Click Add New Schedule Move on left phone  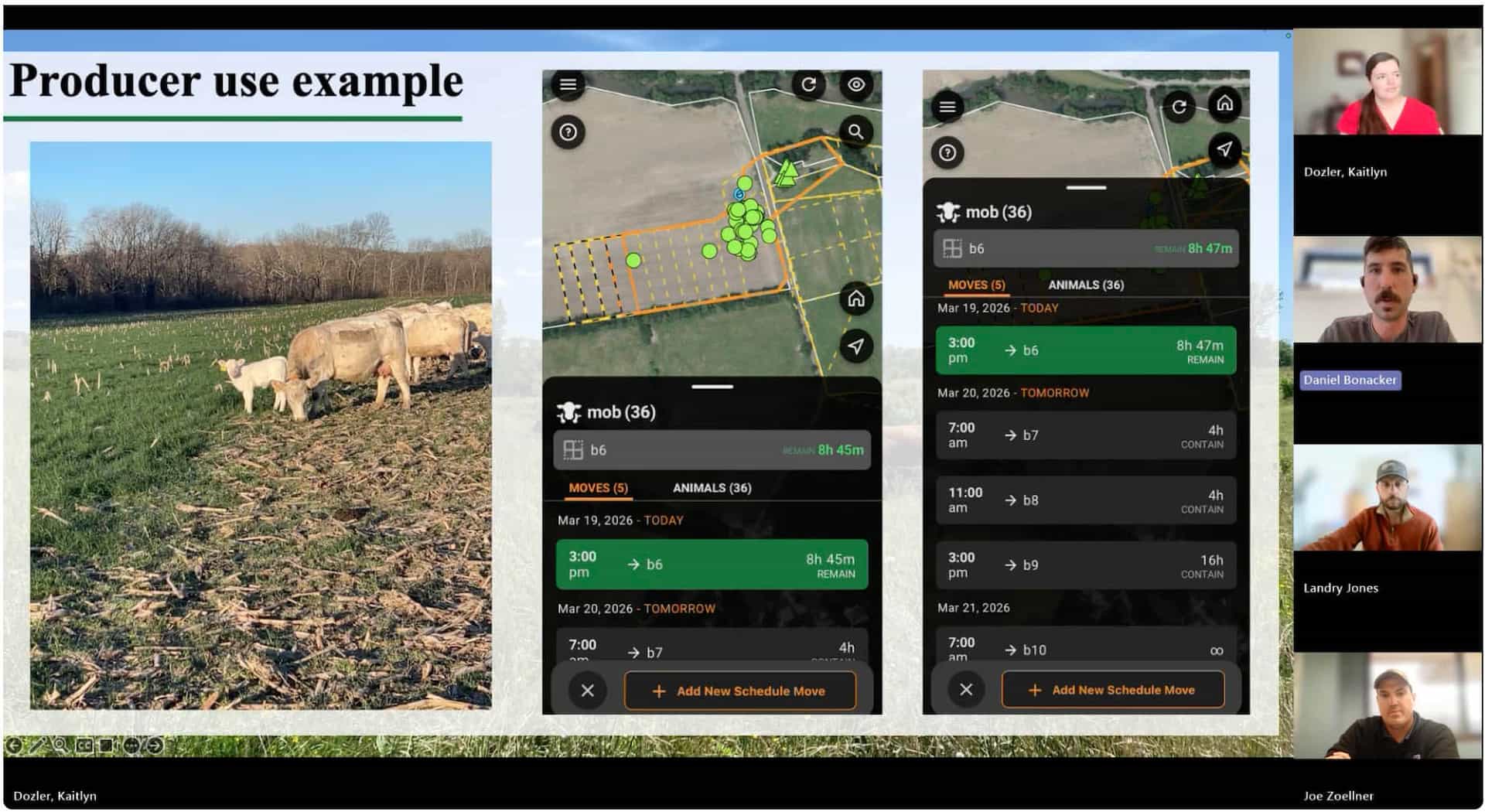tap(740, 691)
